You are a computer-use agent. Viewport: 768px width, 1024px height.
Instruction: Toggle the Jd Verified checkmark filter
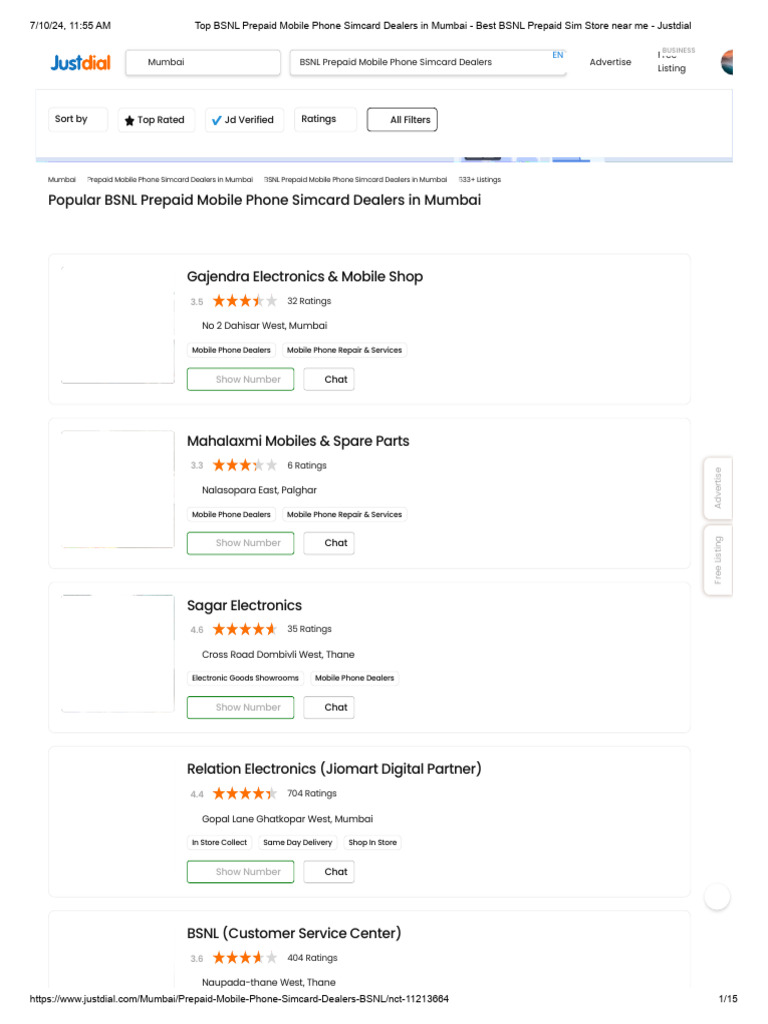pos(244,120)
